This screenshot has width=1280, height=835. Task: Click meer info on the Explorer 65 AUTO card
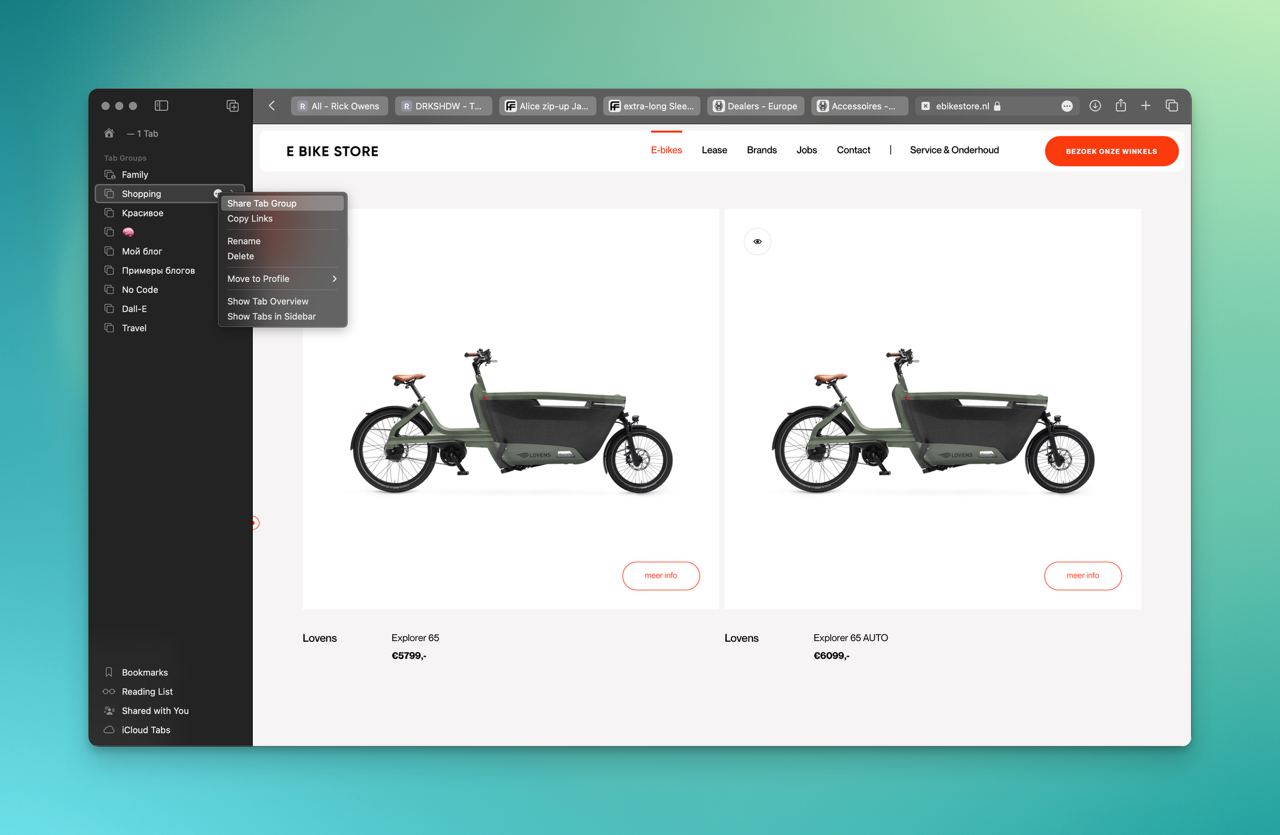1083,576
